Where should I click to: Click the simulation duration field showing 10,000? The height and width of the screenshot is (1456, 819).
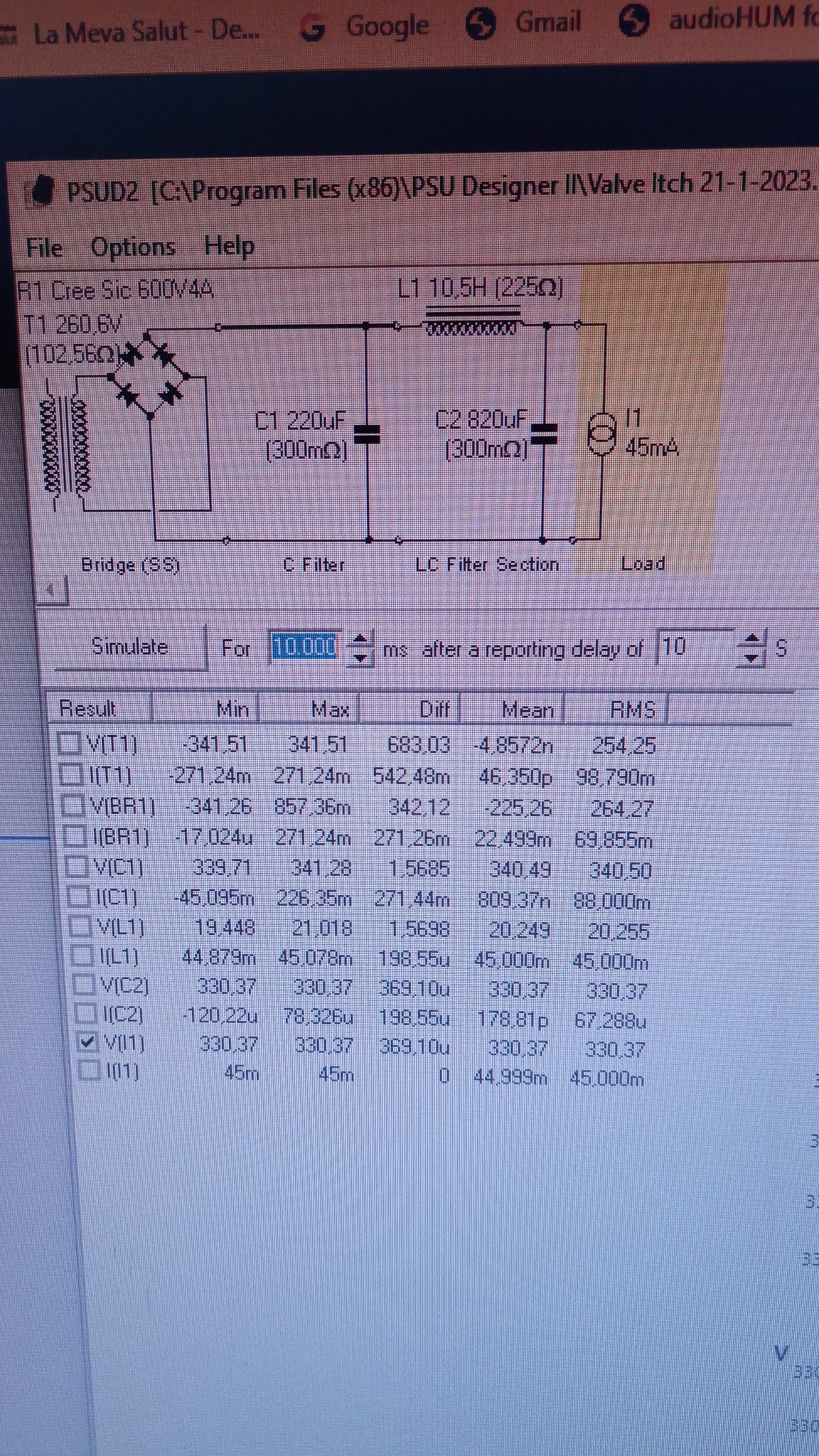tap(305, 647)
